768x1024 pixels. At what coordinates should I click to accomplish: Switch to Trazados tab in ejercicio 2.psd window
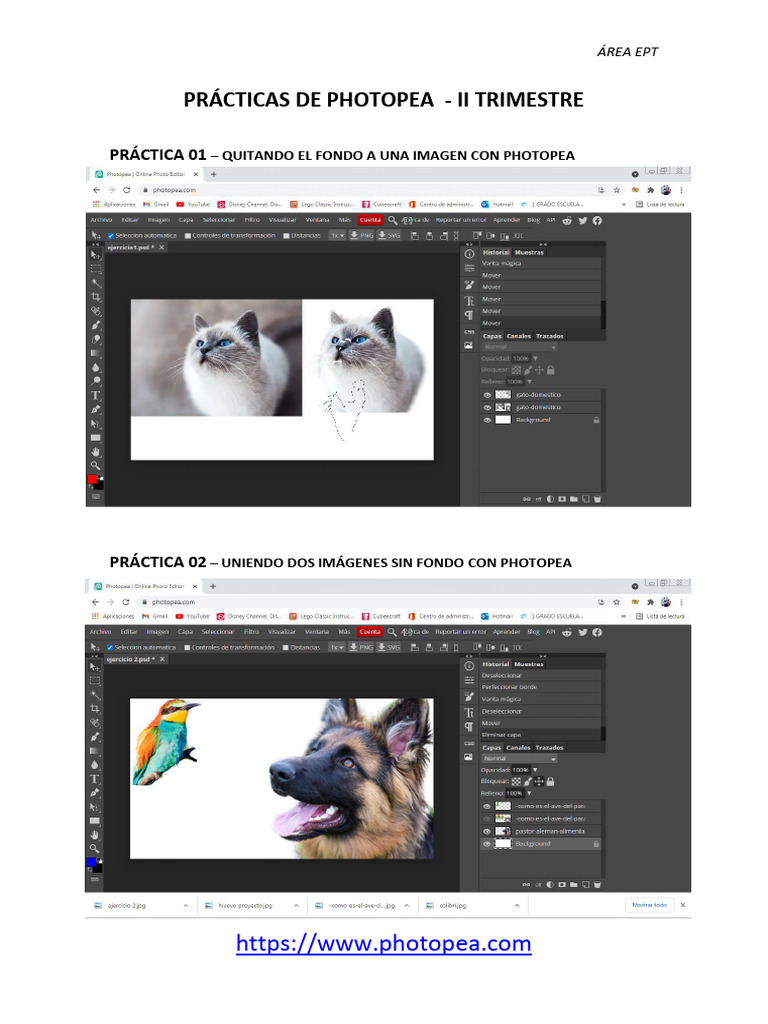tap(549, 748)
